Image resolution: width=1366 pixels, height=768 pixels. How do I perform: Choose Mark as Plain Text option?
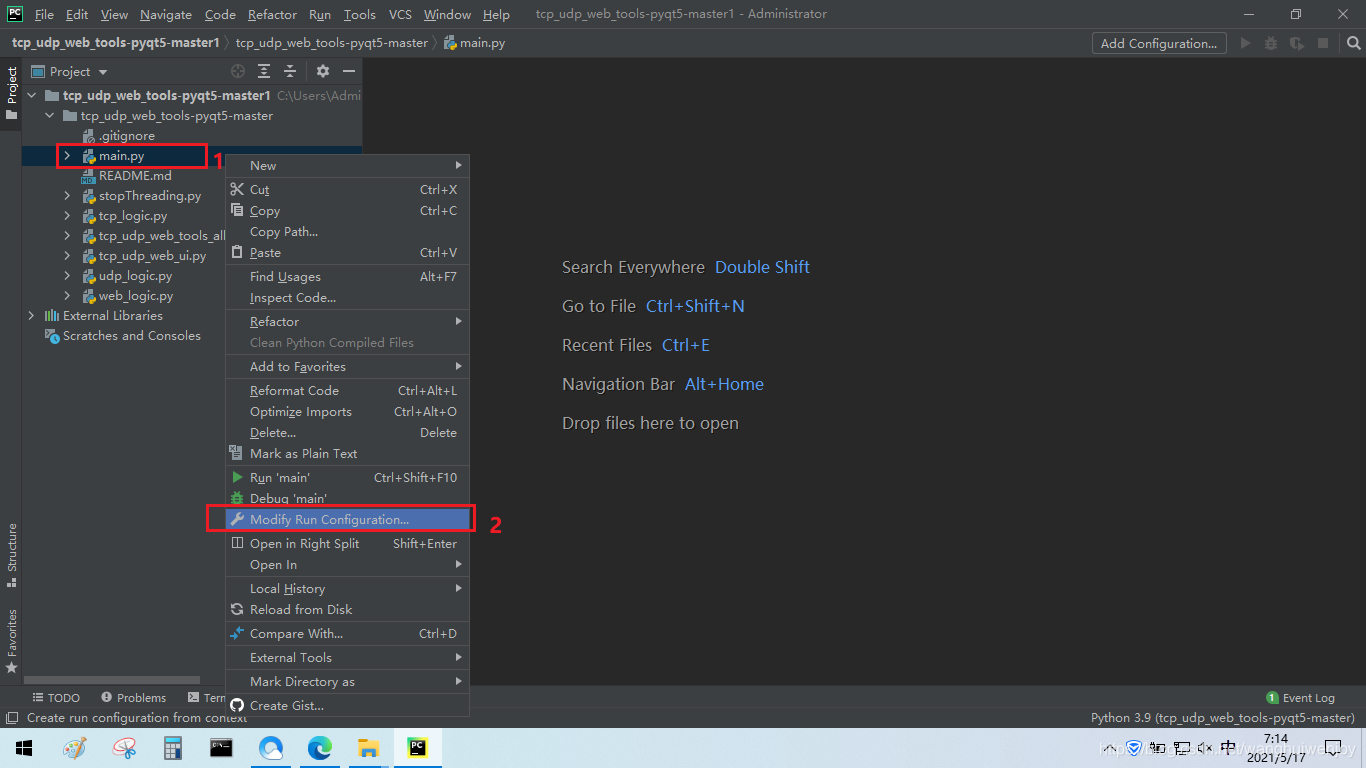click(348, 453)
